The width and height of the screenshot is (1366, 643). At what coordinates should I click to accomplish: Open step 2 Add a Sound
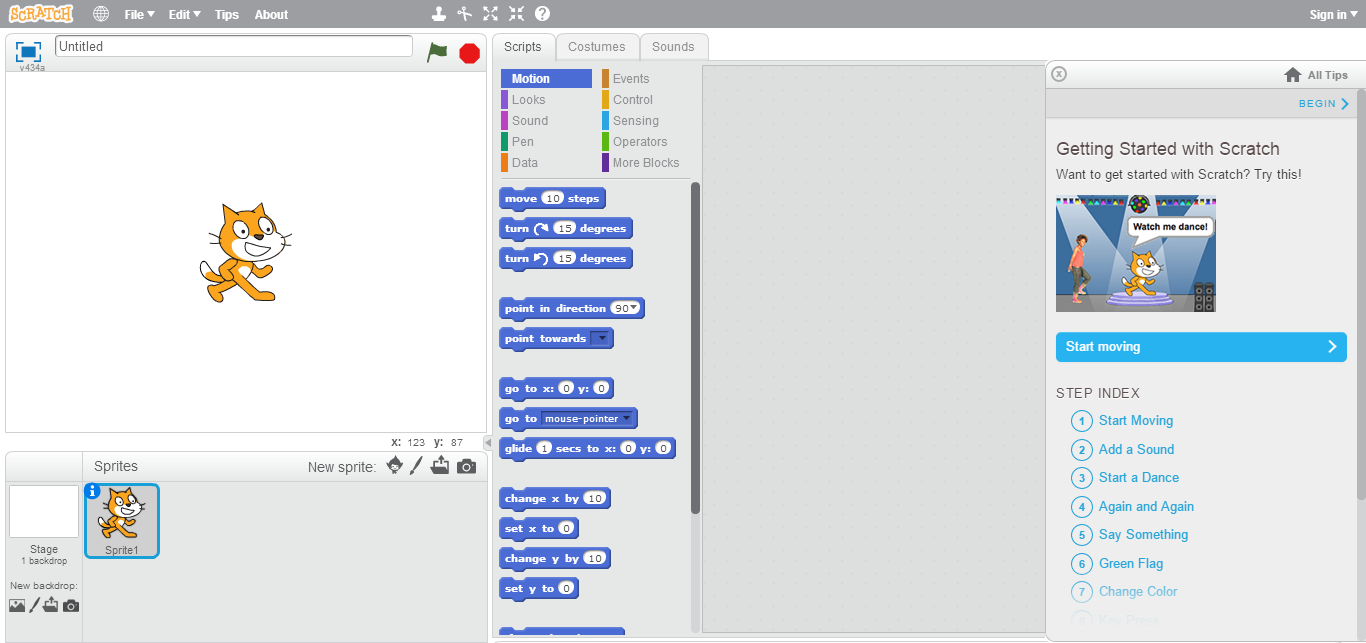tap(1123, 450)
